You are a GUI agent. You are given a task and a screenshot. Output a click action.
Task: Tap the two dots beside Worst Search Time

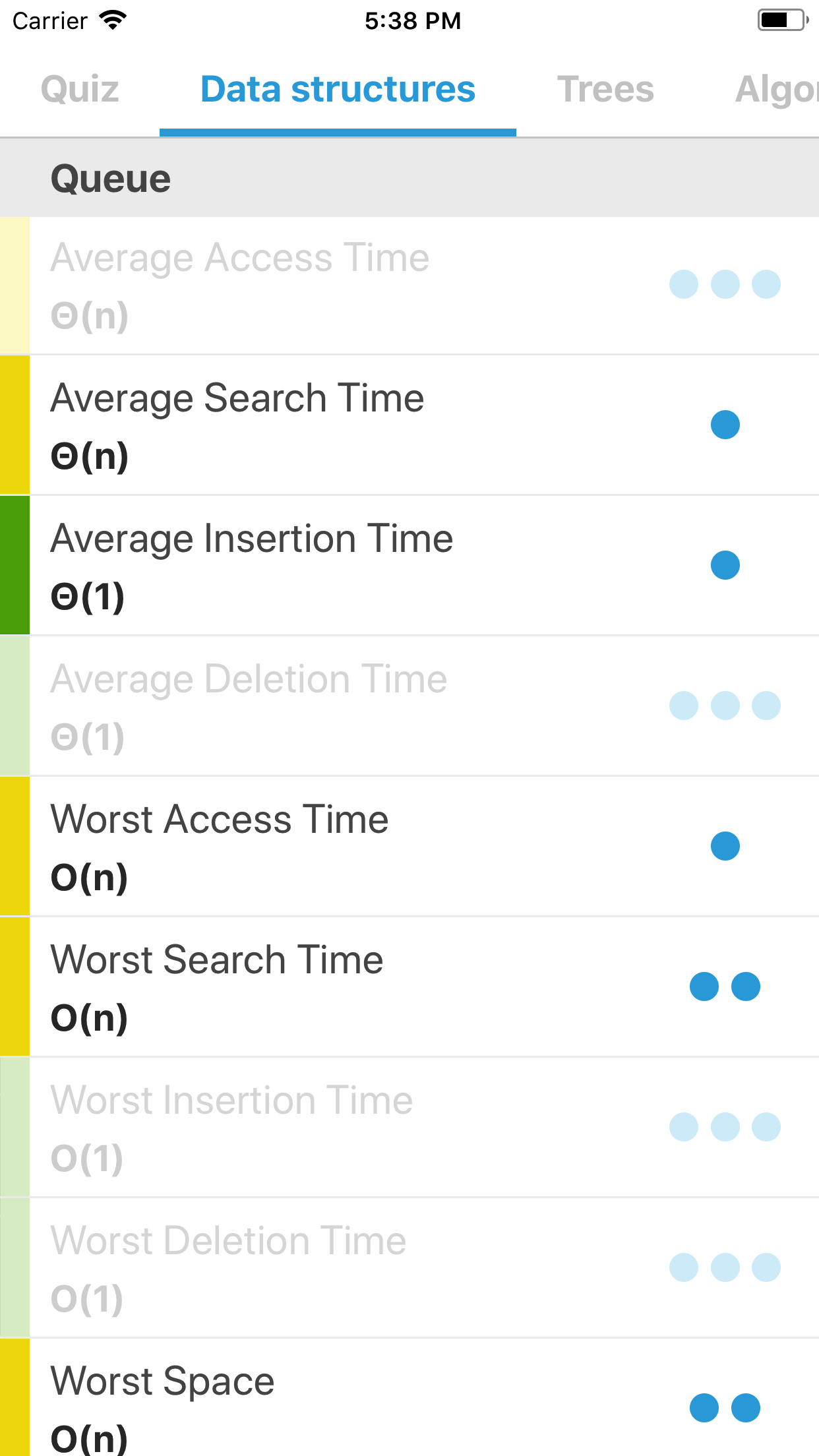[x=725, y=986]
